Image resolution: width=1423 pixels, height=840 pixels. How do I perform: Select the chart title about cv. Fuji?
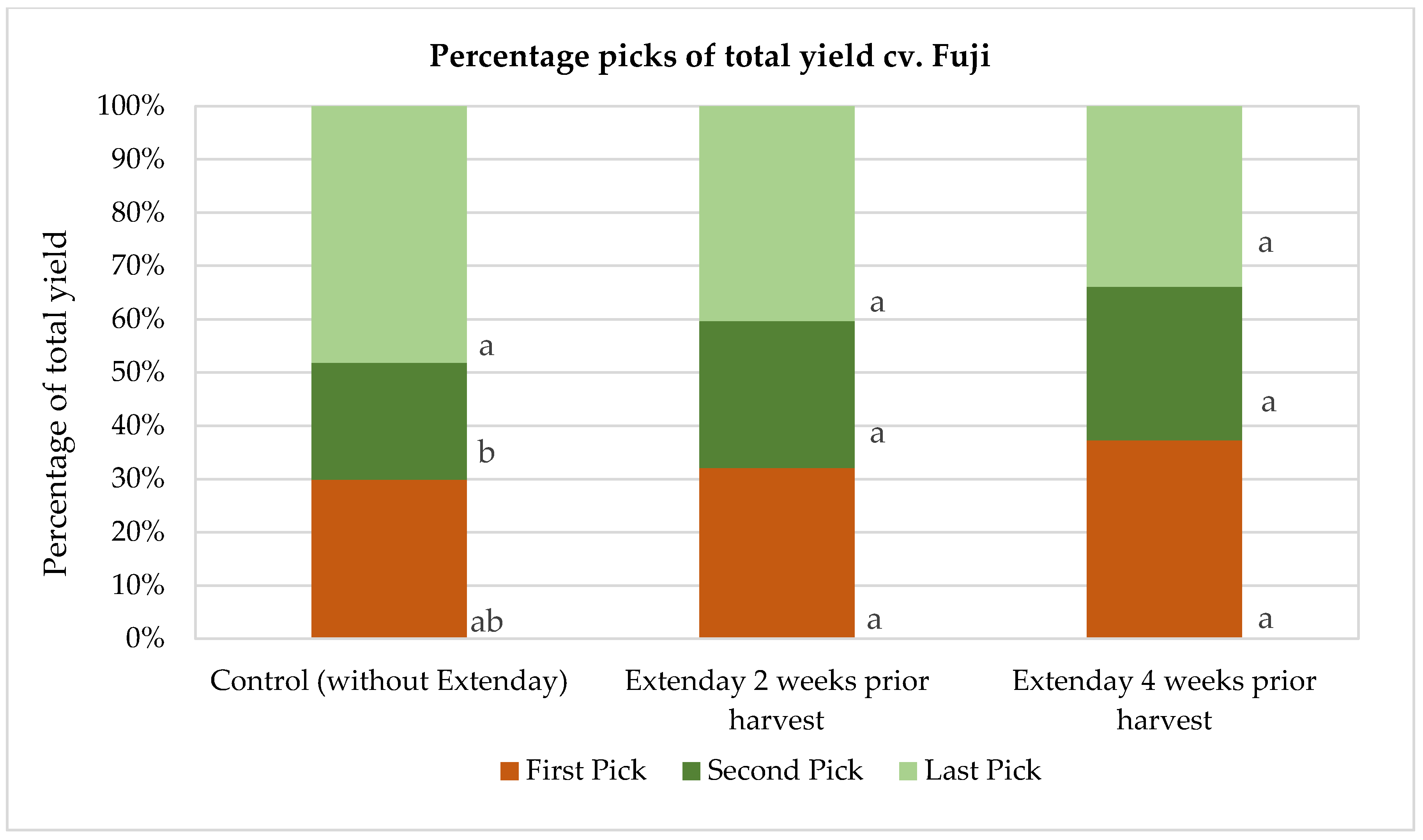709,56
